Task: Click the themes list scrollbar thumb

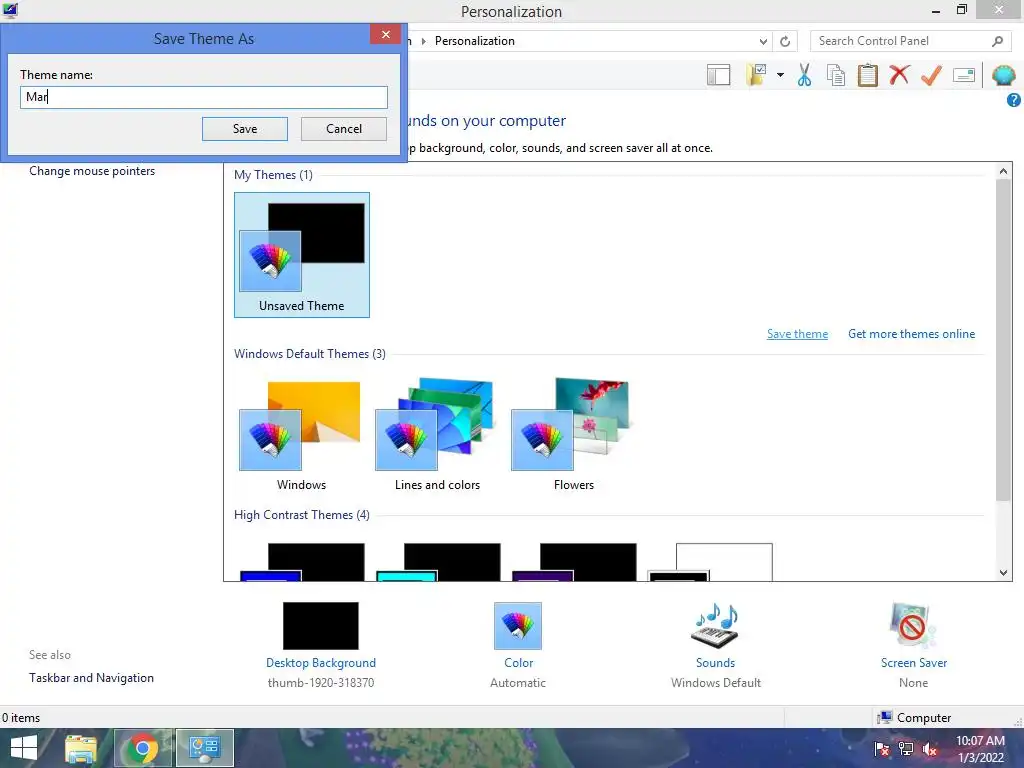Action: pos(1003,340)
